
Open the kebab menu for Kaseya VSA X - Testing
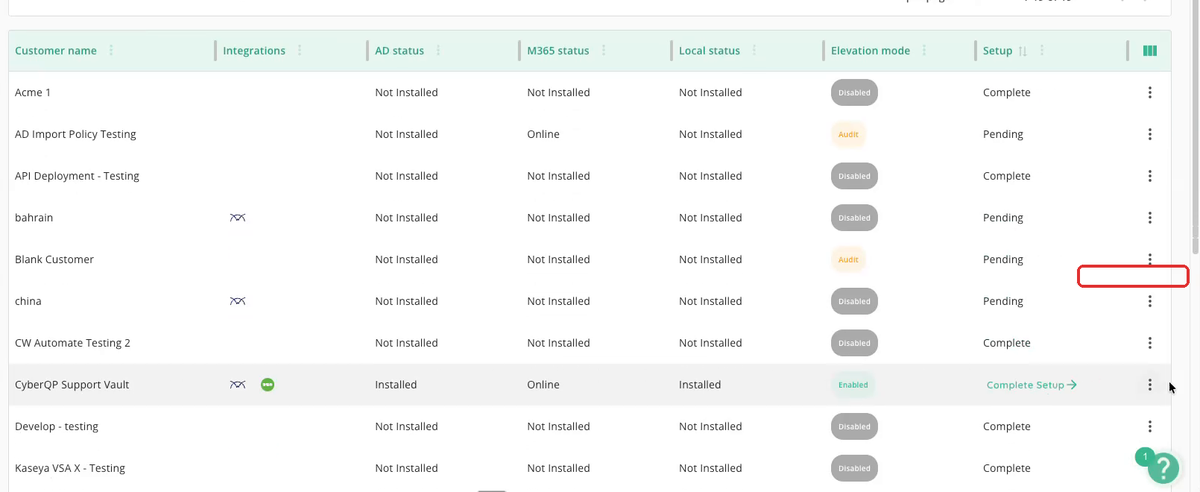click(1150, 468)
